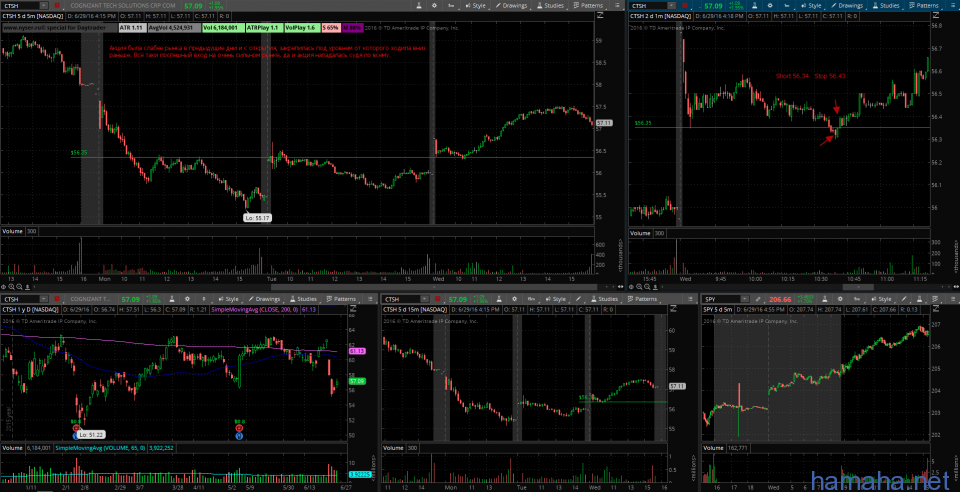Click the 61.13 moving average price tag

pos(357,351)
